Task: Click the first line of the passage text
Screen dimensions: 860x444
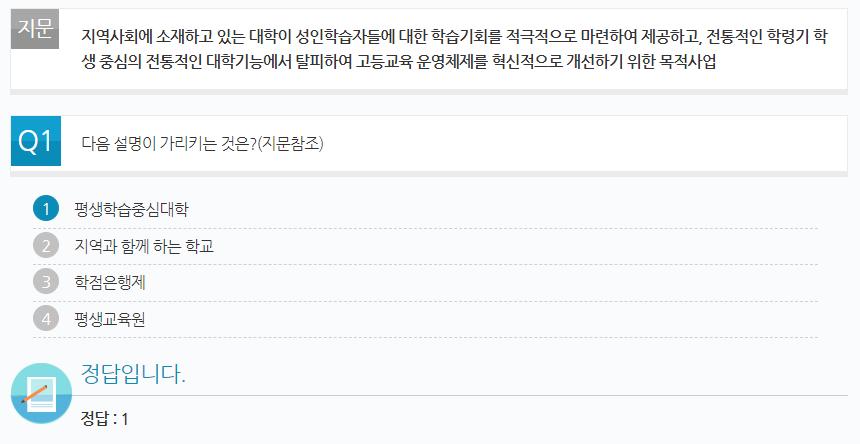Action: click(454, 37)
